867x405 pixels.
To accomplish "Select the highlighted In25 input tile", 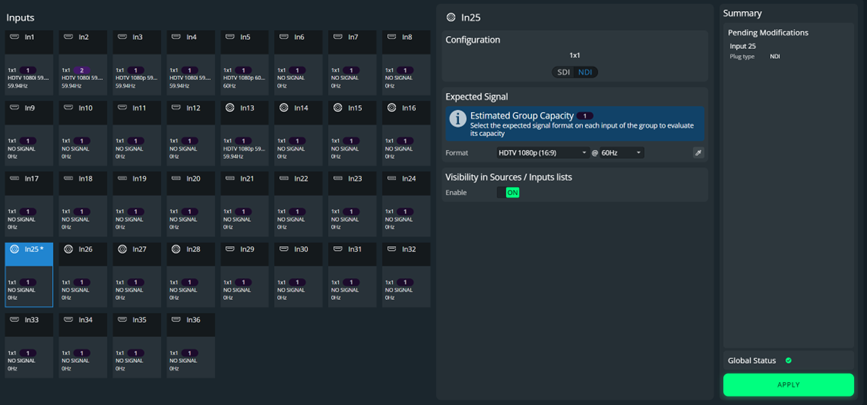I will pos(29,273).
